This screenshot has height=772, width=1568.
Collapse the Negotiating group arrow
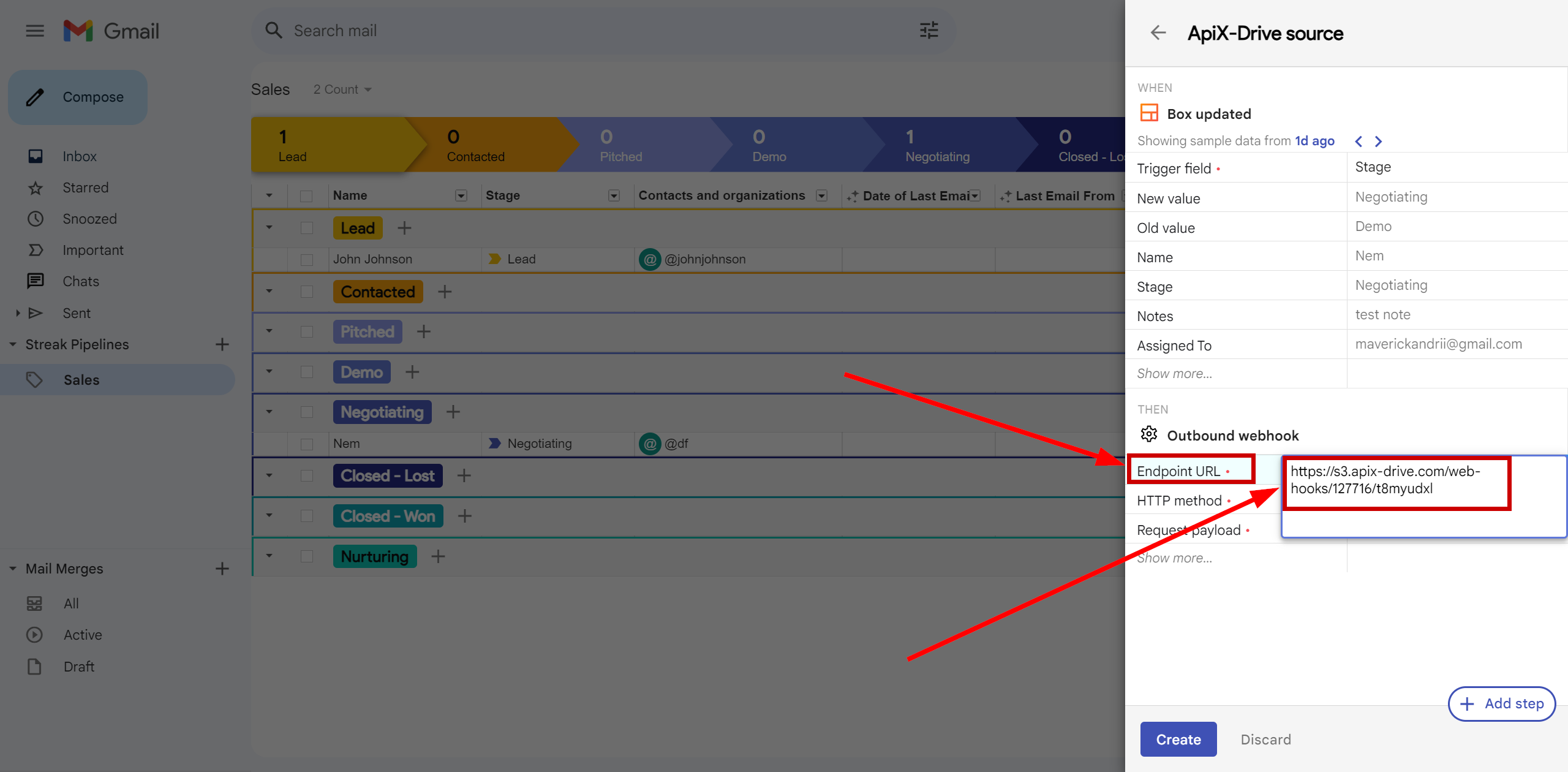269,412
